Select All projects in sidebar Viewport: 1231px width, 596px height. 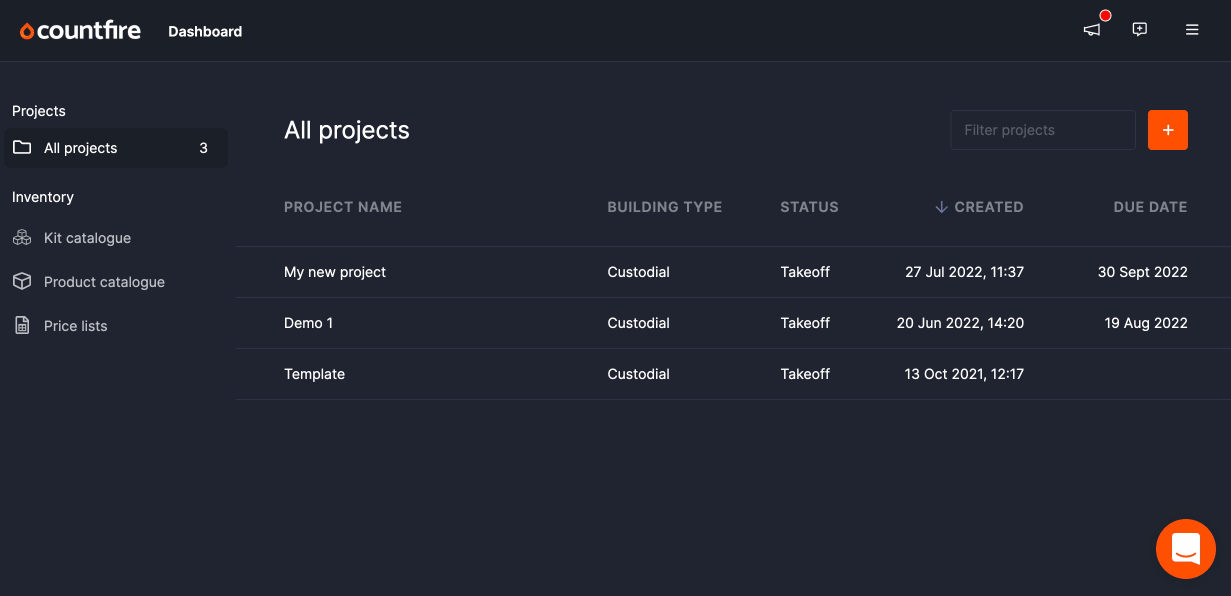81,148
